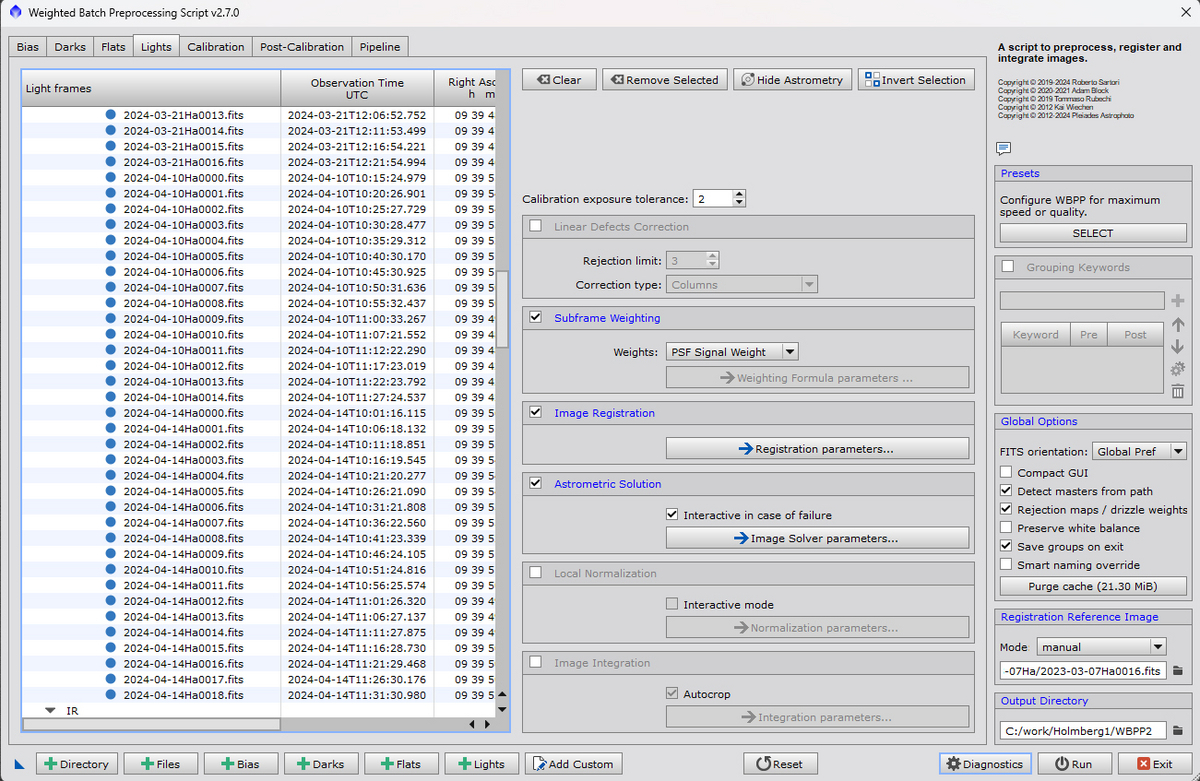
Task: Click Hide Astrometry button
Action: 792,80
